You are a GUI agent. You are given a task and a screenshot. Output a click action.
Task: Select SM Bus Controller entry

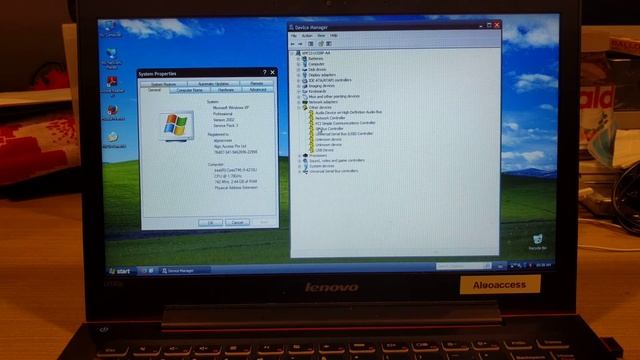coord(329,129)
